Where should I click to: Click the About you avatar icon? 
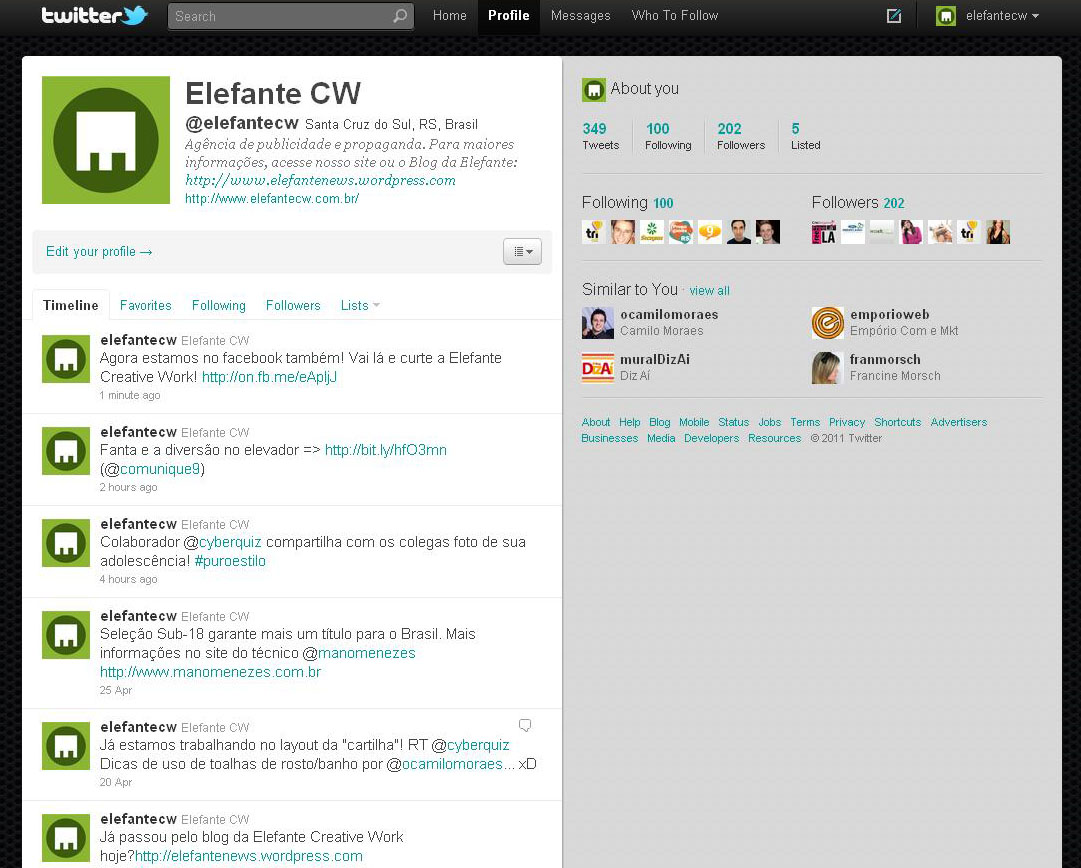tap(594, 90)
